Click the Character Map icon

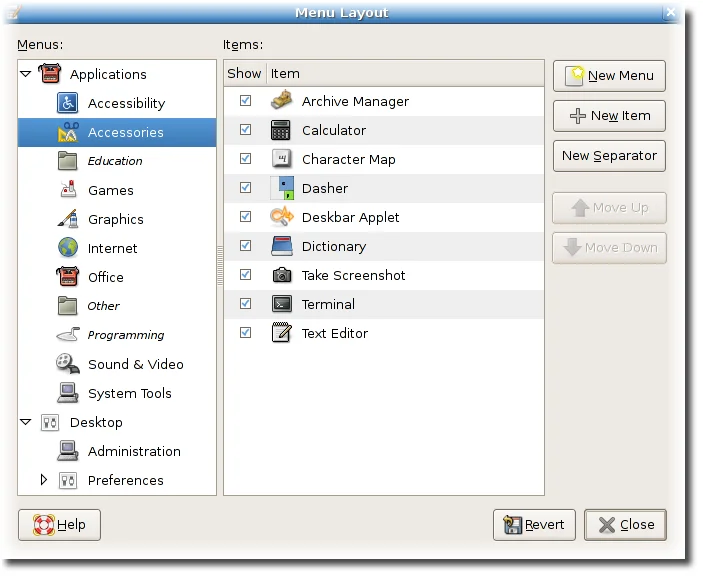tap(282, 159)
